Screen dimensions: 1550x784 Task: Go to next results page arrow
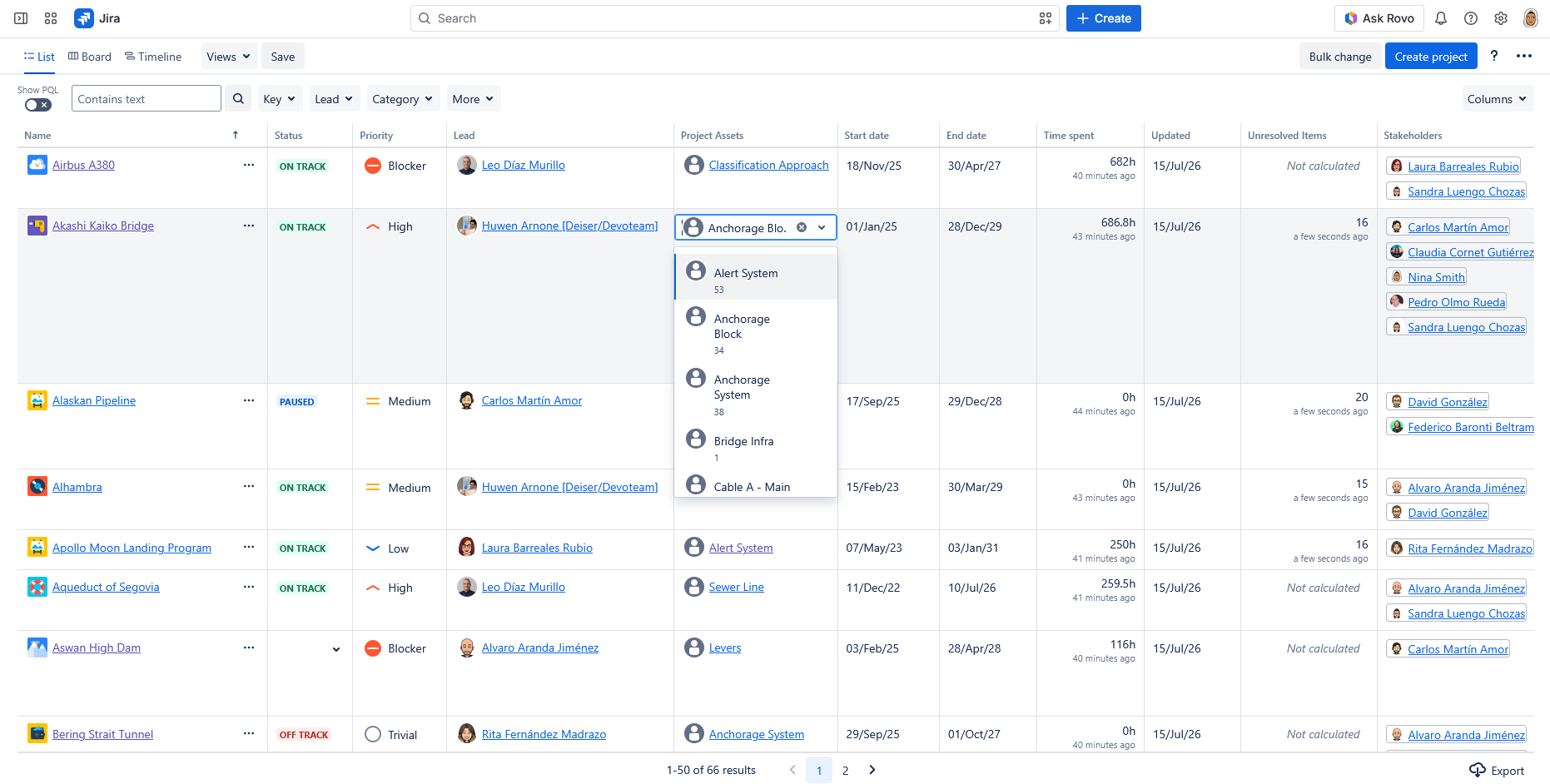point(872,770)
